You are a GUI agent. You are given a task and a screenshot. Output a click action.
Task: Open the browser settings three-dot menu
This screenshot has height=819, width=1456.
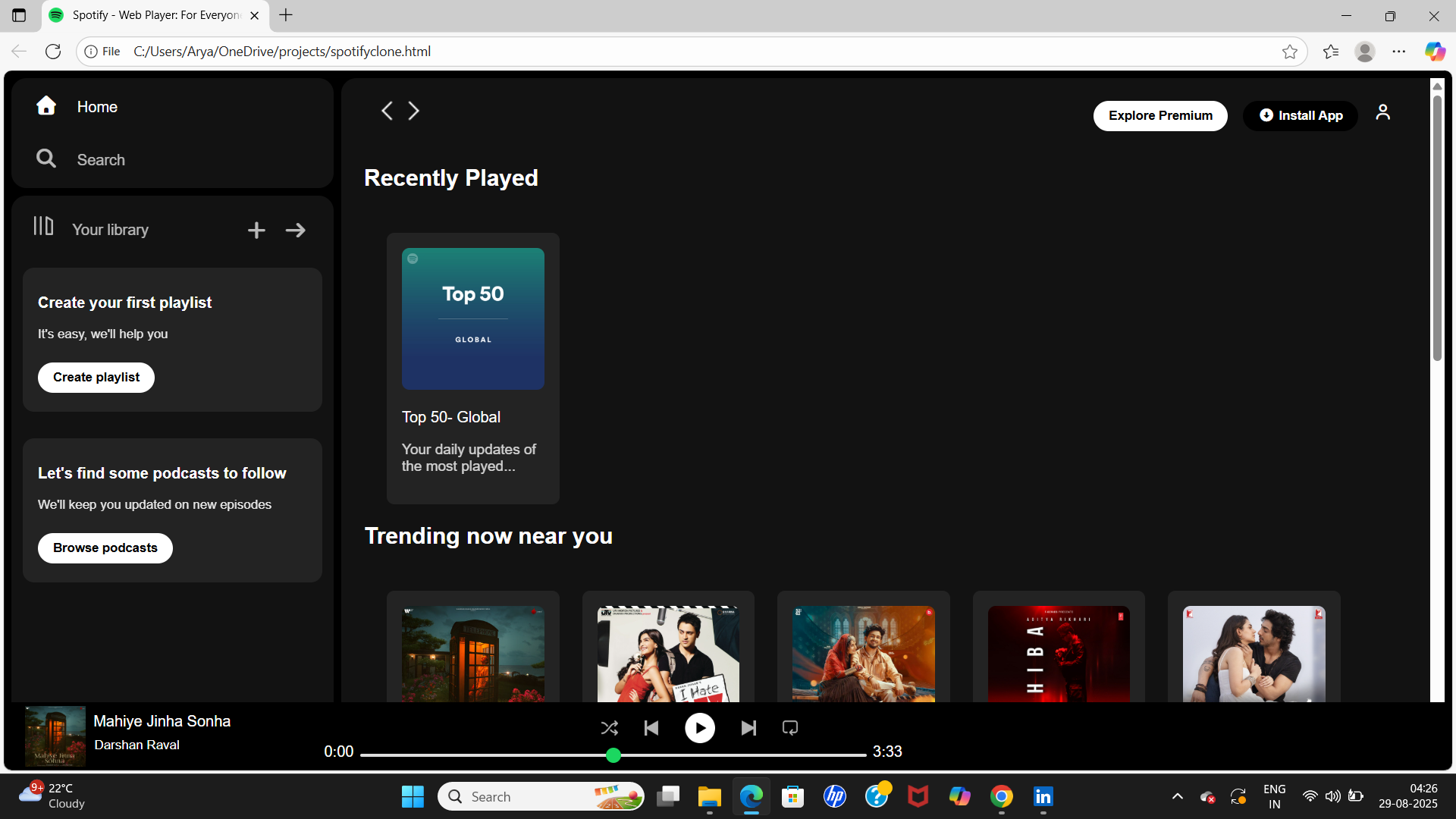(1400, 51)
